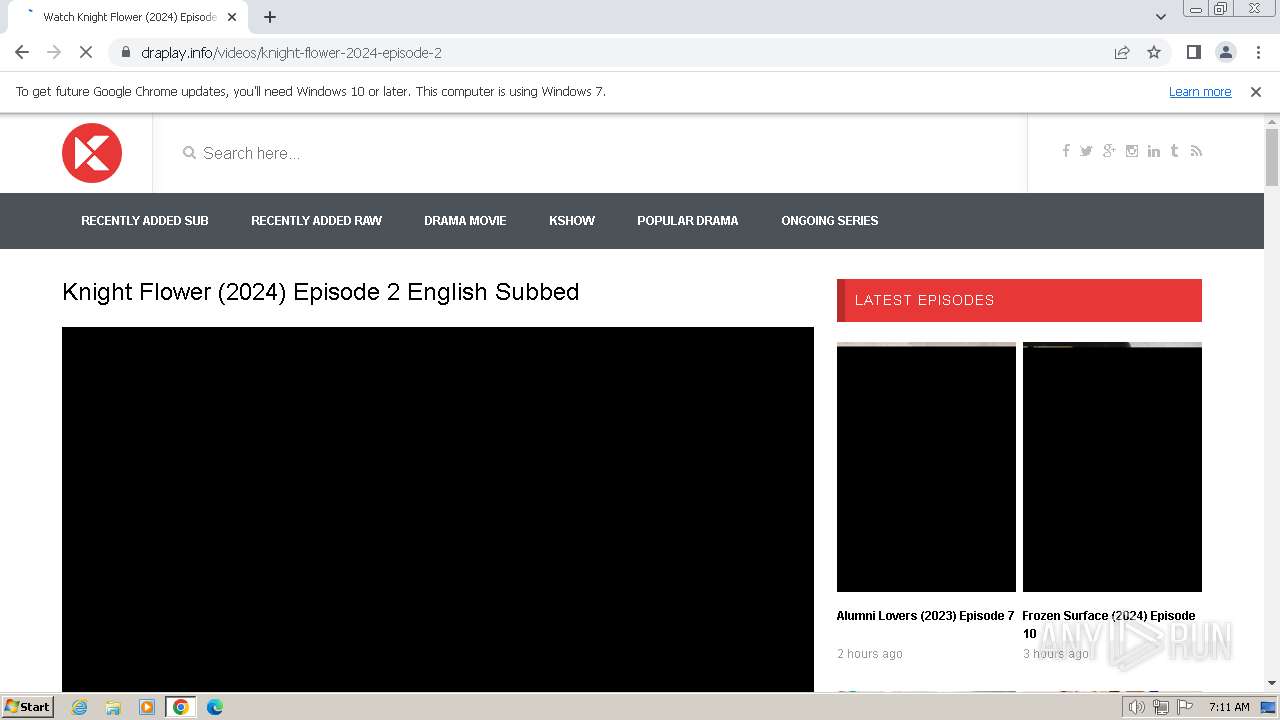Open Windows Explorer from the taskbar

pos(113,707)
